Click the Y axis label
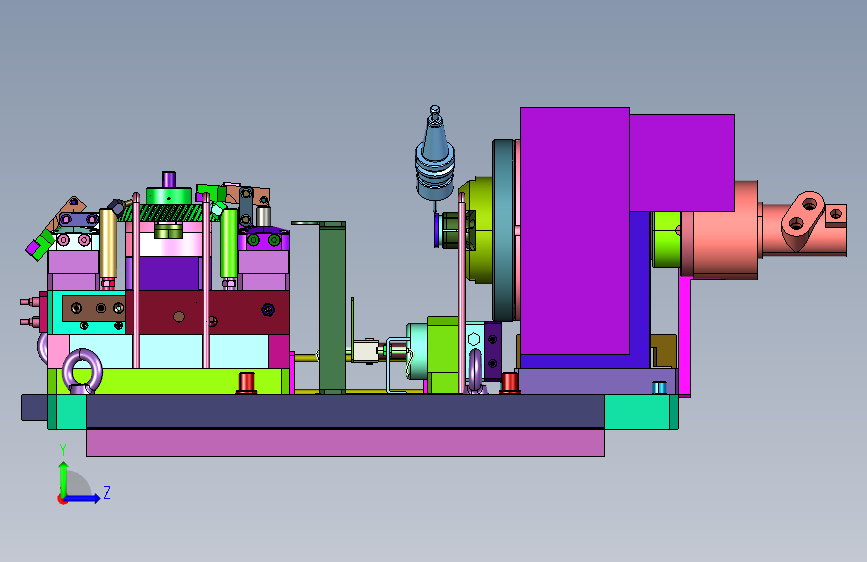 [x=63, y=450]
